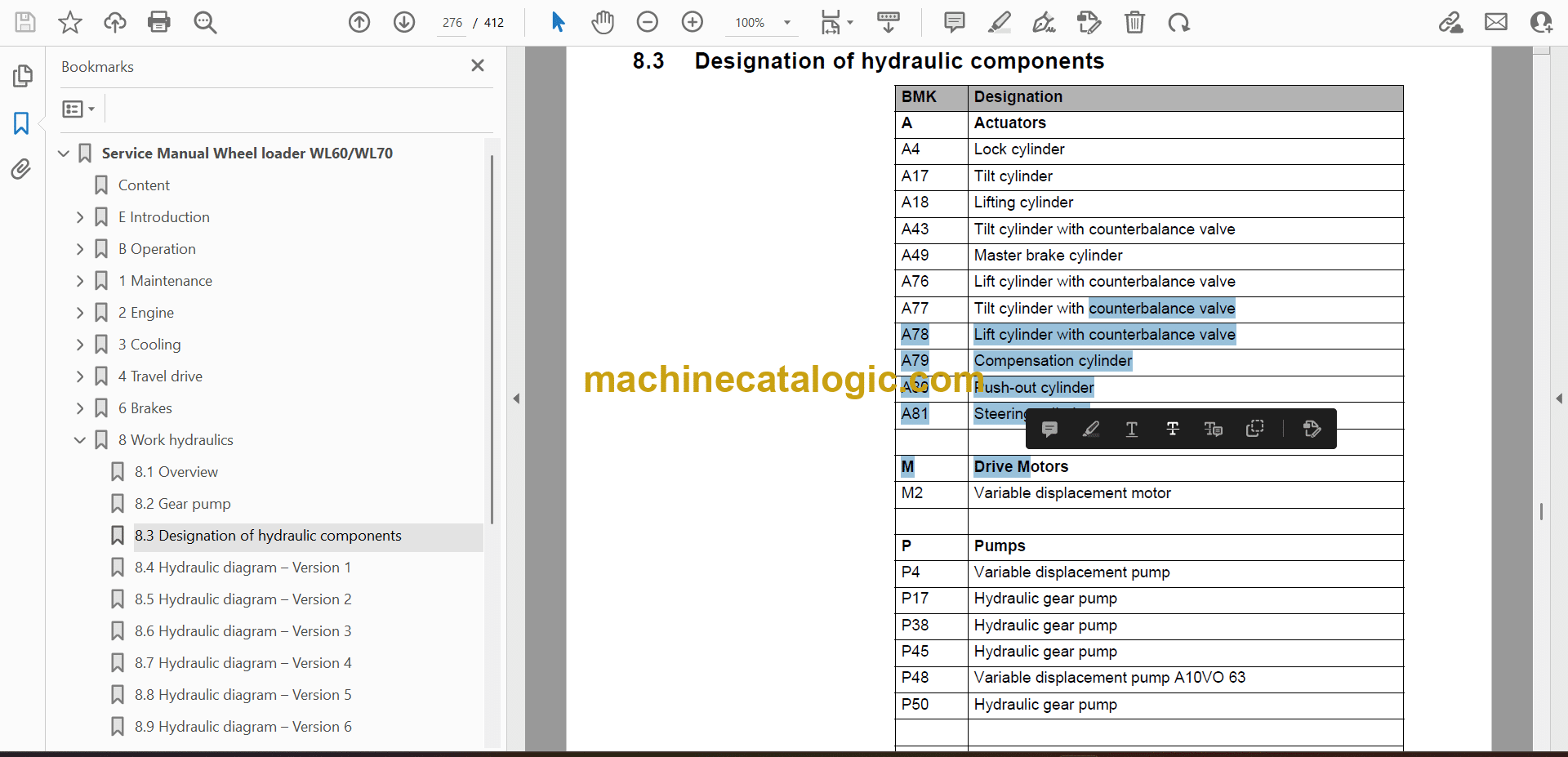Collapse the 8 Work hydraulics bookmark

click(80, 440)
